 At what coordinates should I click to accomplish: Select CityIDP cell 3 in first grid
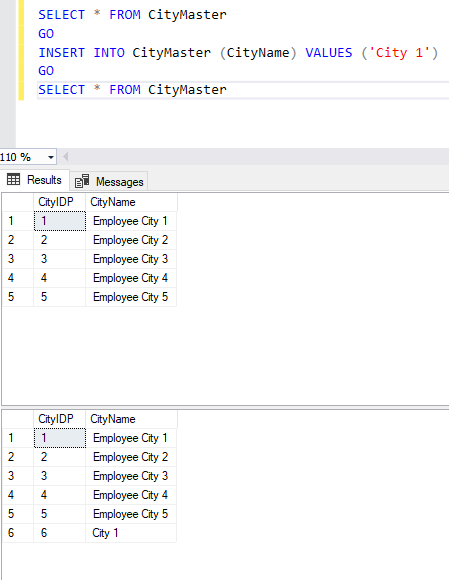pyautogui.click(x=60, y=259)
